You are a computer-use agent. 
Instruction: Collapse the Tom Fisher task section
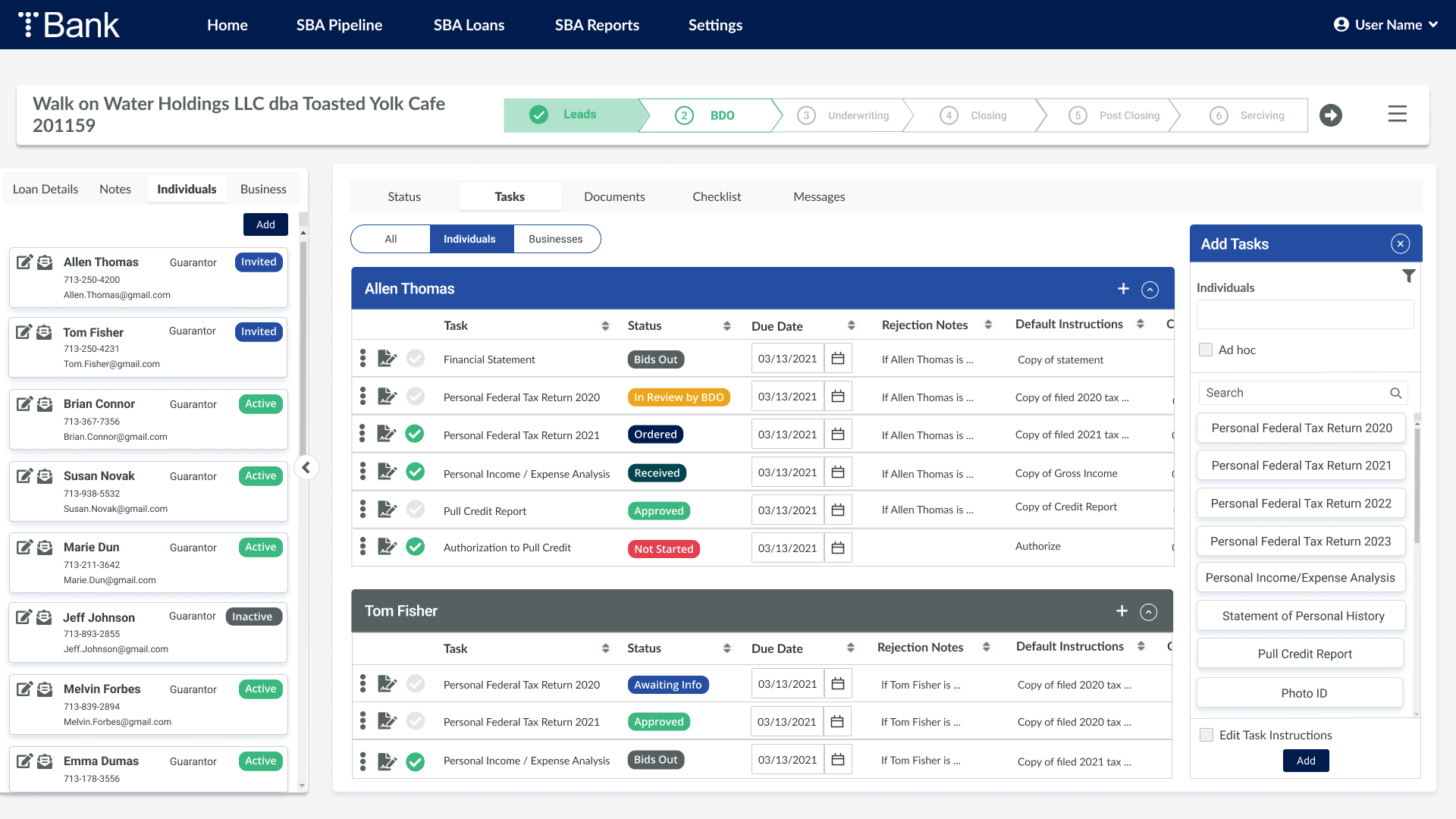pyautogui.click(x=1149, y=612)
